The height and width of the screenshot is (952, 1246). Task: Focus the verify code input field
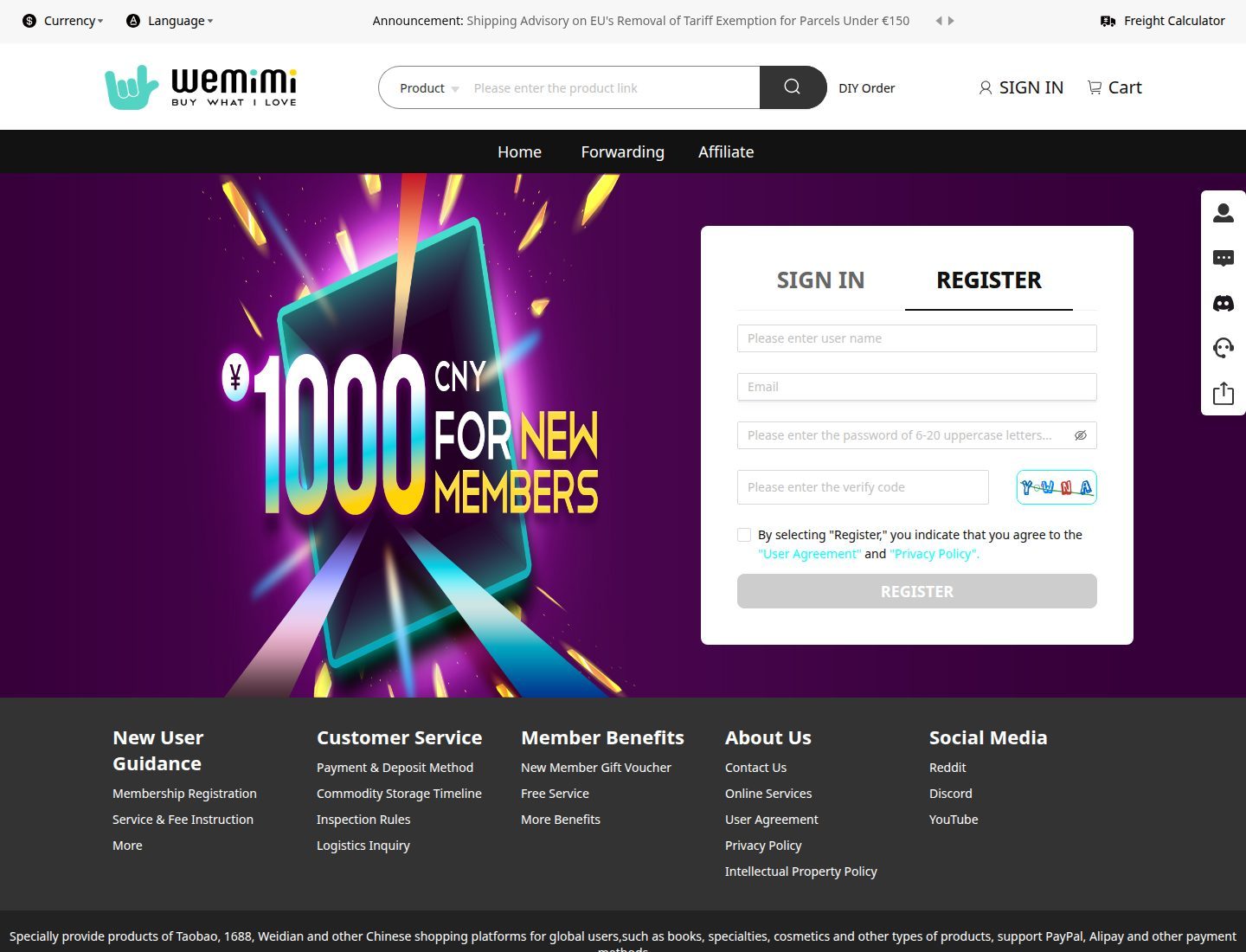click(x=863, y=487)
